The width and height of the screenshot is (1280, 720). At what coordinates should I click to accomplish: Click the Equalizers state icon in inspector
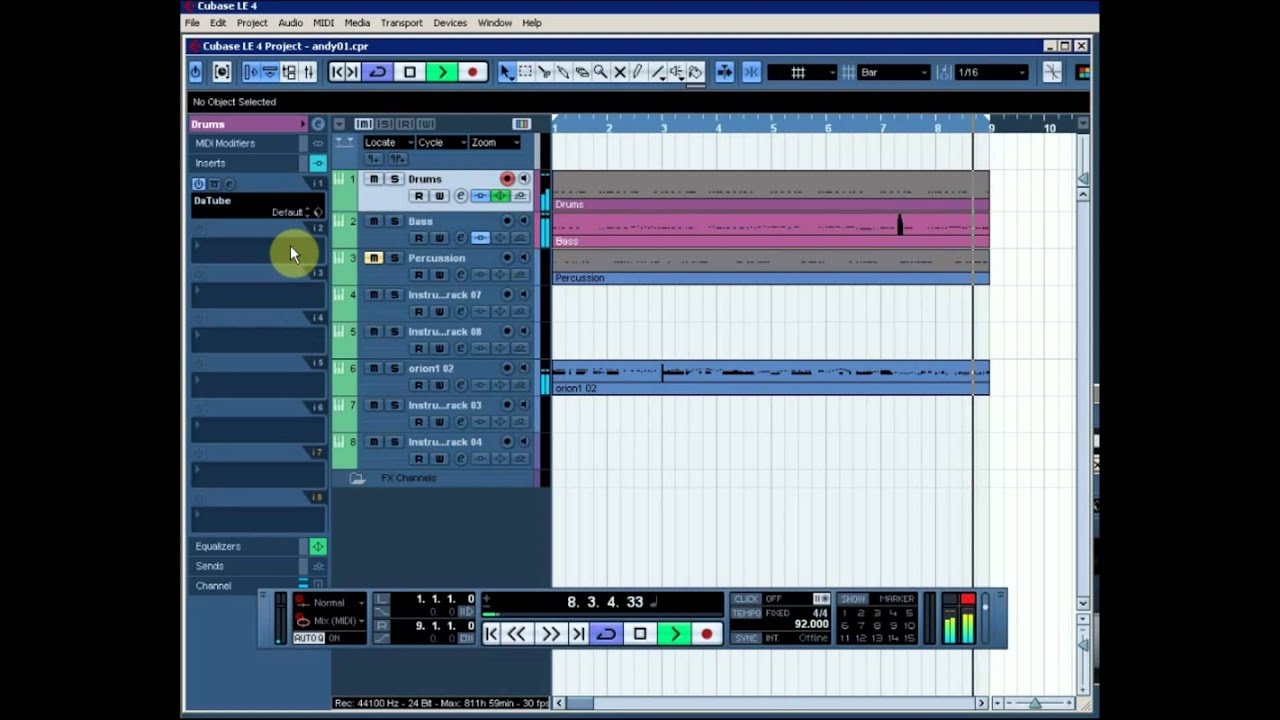(318, 546)
